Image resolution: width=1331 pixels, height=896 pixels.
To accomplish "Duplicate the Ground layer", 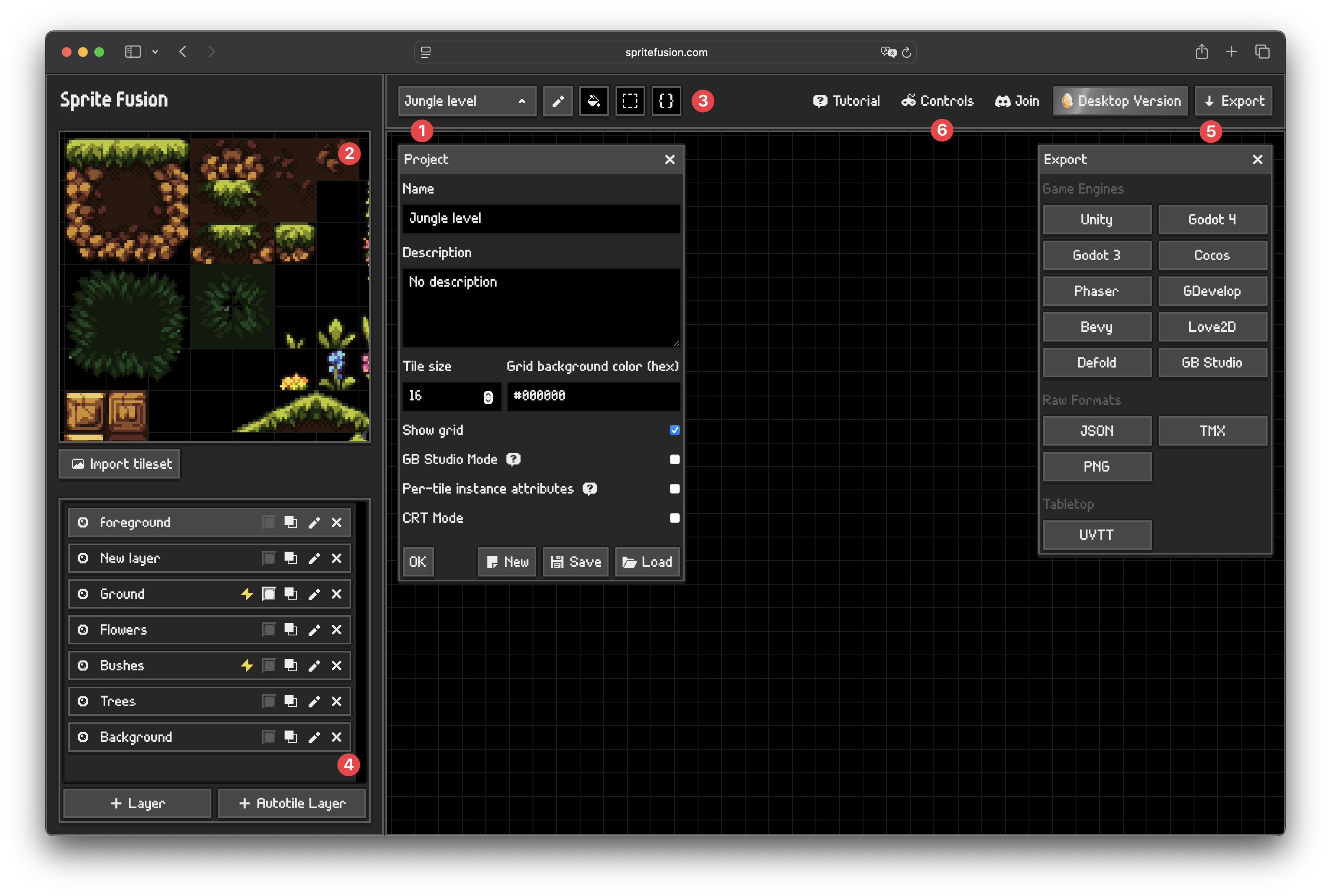I will pos(290,594).
